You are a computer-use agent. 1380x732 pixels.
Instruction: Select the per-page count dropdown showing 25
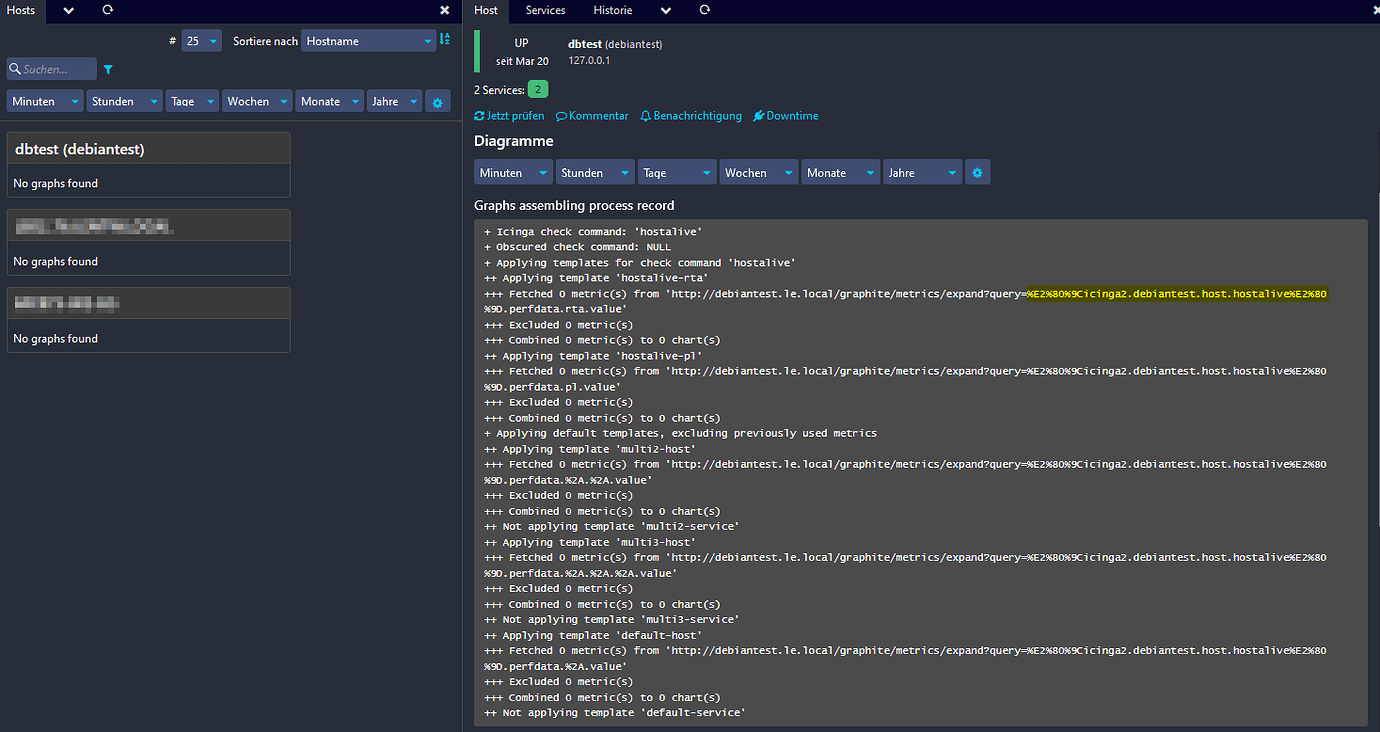pyautogui.click(x=202, y=41)
